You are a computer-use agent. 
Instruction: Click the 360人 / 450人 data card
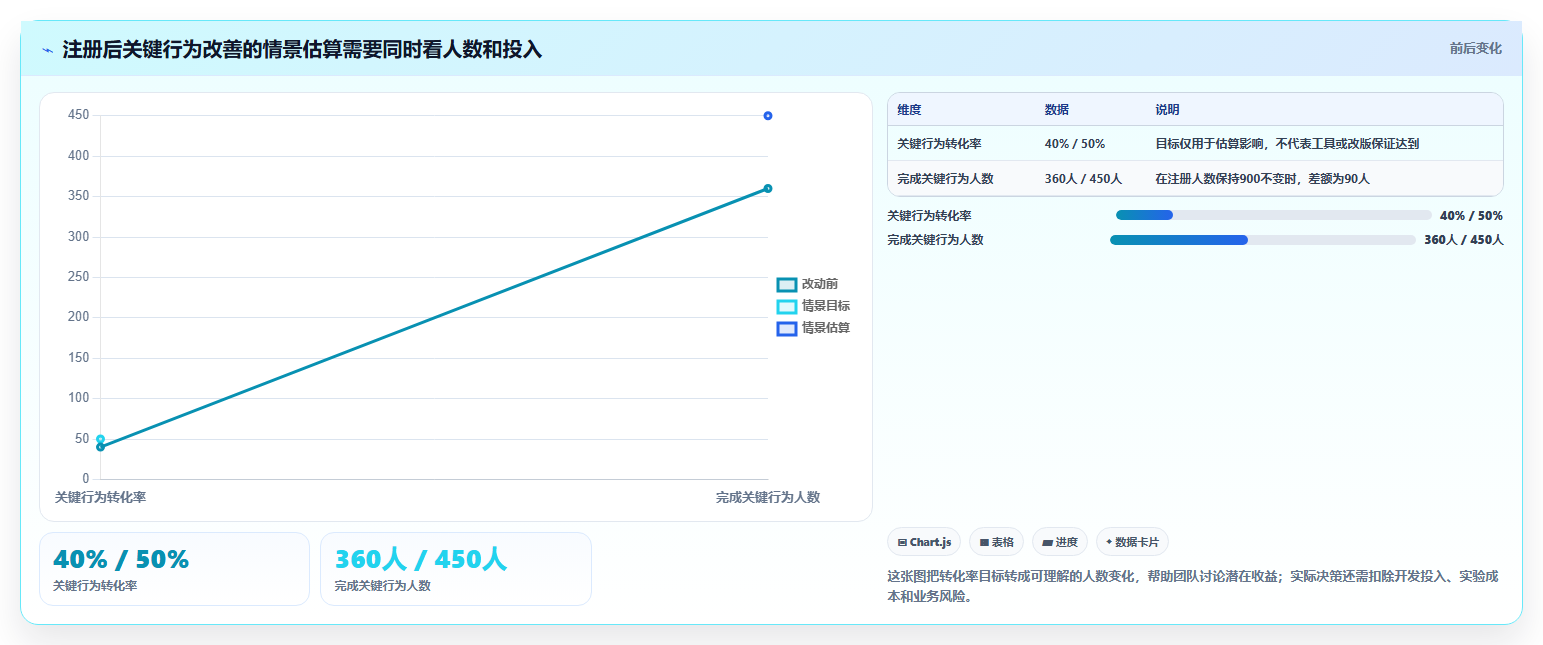[x=456, y=569]
